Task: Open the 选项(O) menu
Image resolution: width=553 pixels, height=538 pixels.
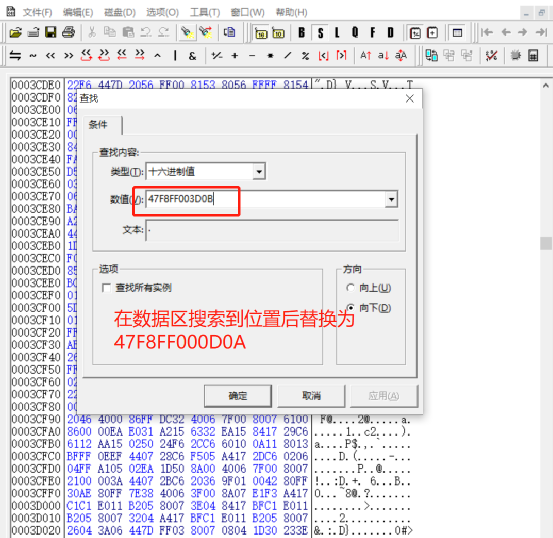Action: [x=163, y=13]
